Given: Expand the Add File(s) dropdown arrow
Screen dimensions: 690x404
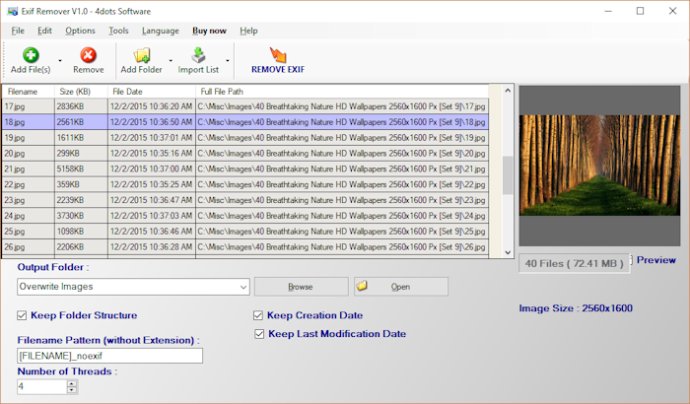Looking at the screenshot, I should pos(60,60).
